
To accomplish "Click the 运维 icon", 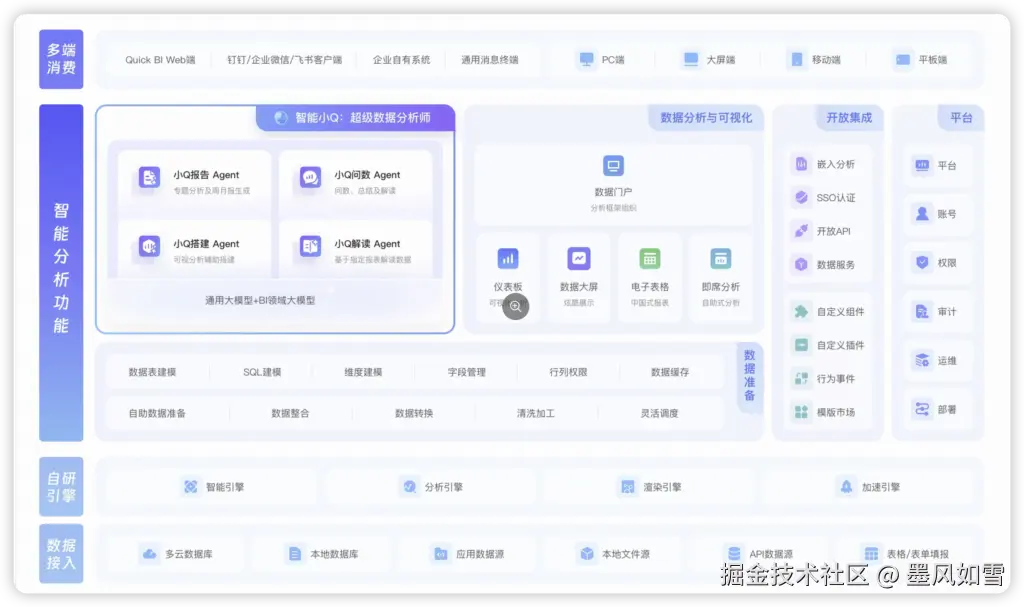I will (x=922, y=361).
